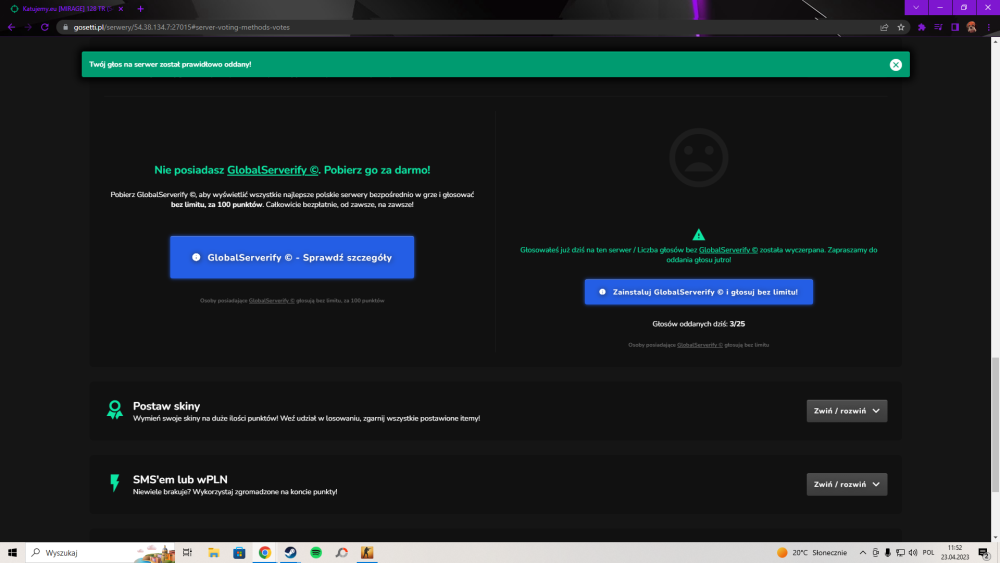Viewport: 1000px width, 563px height.
Task: Click the microphone tray icon
Action: [887, 553]
